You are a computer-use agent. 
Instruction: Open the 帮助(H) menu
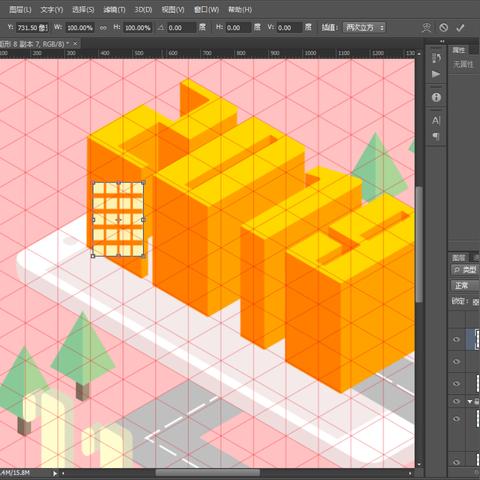(x=240, y=10)
